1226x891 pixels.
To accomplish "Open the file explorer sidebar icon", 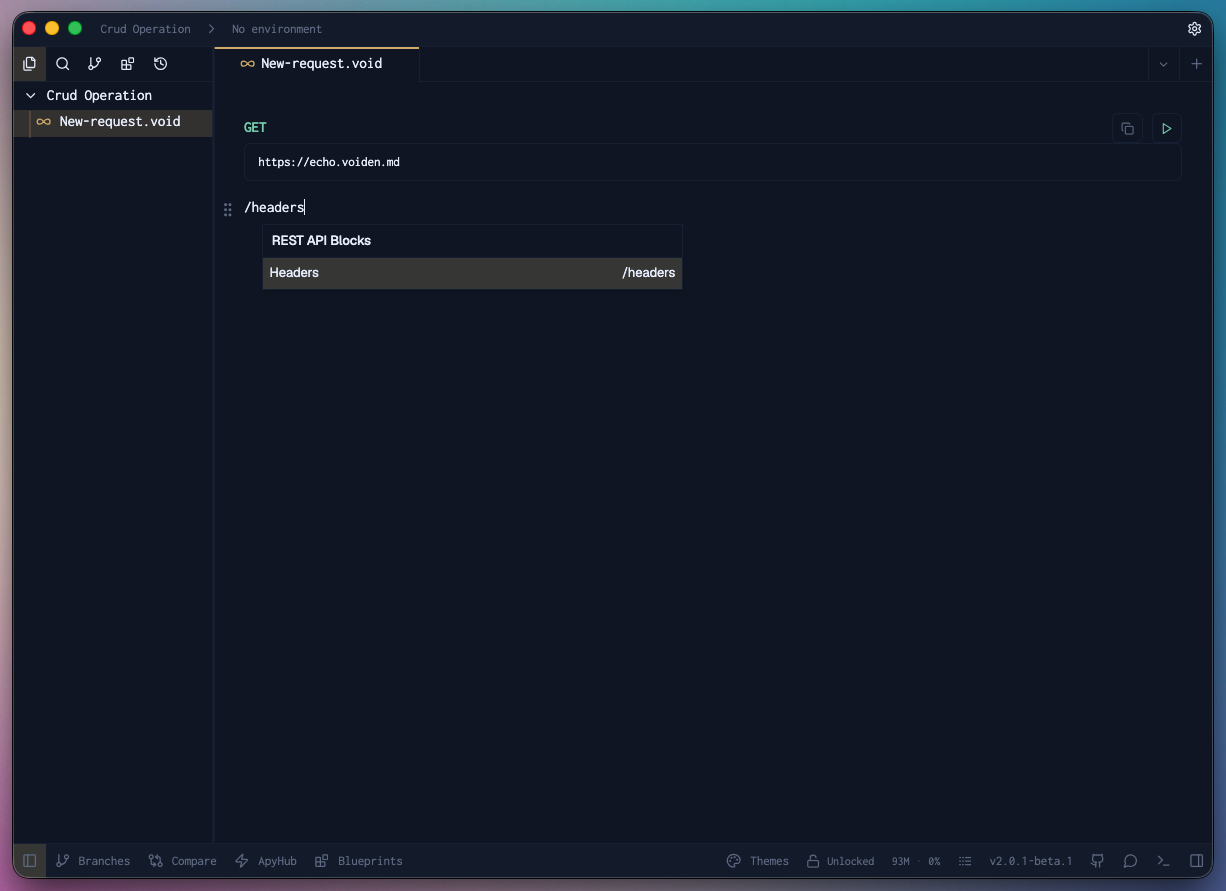I will coord(29,64).
